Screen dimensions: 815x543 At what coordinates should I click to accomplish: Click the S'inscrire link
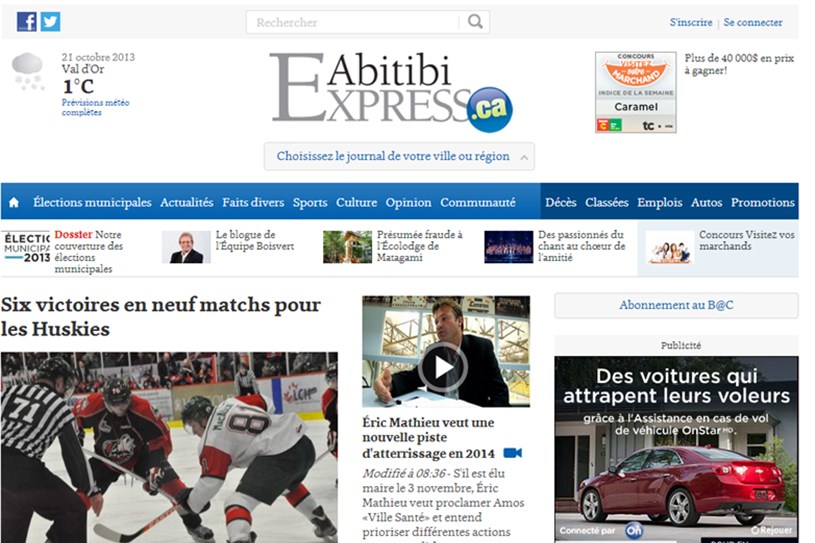691,22
